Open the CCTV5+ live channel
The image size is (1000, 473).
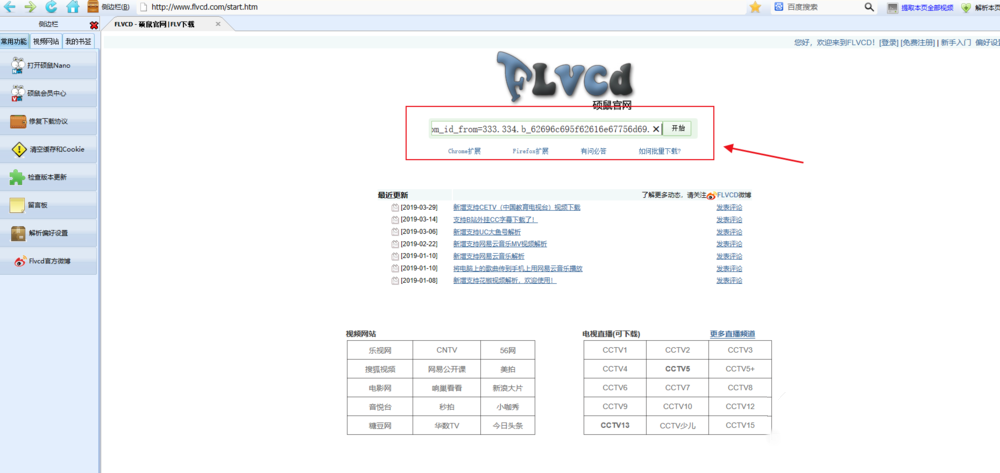740,369
